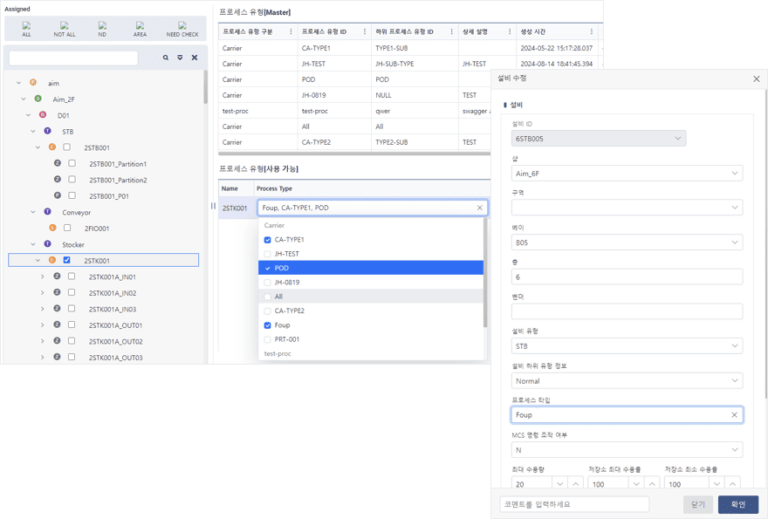This screenshot has height=519, width=768.
Task: Clear the Process Type selection field
Action: [x=479, y=208]
